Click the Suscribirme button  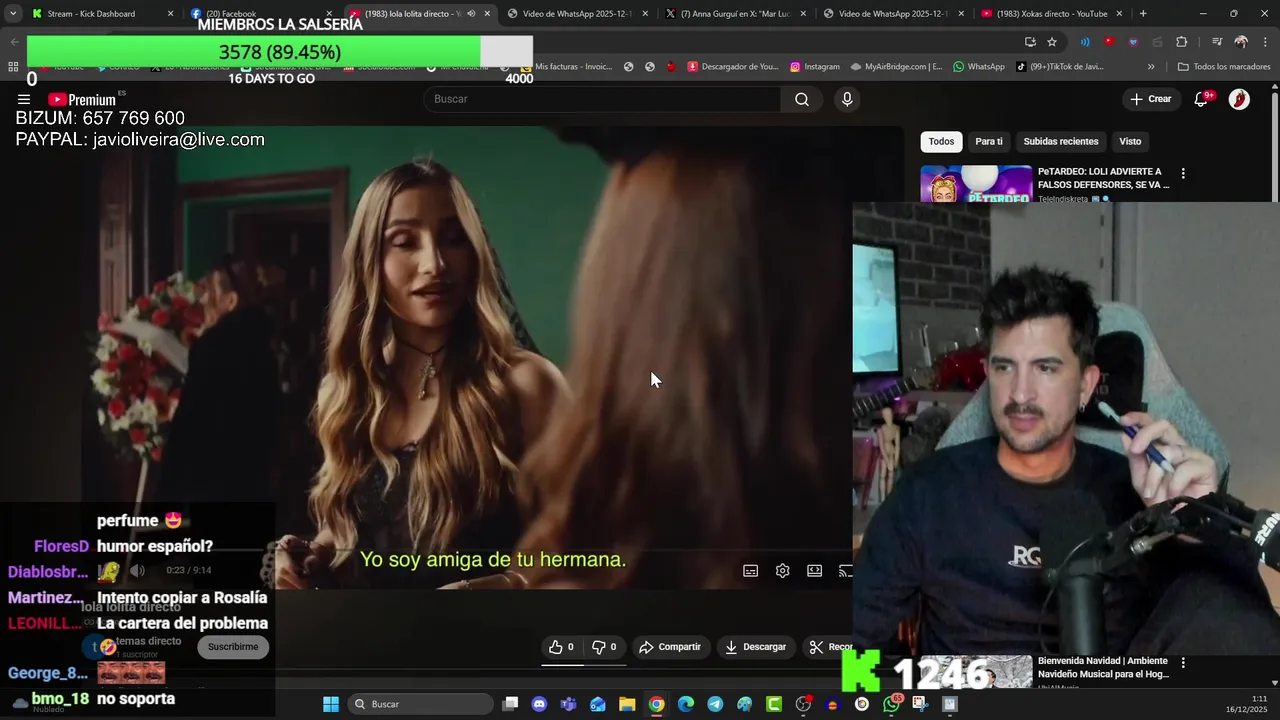(x=233, y=647)
